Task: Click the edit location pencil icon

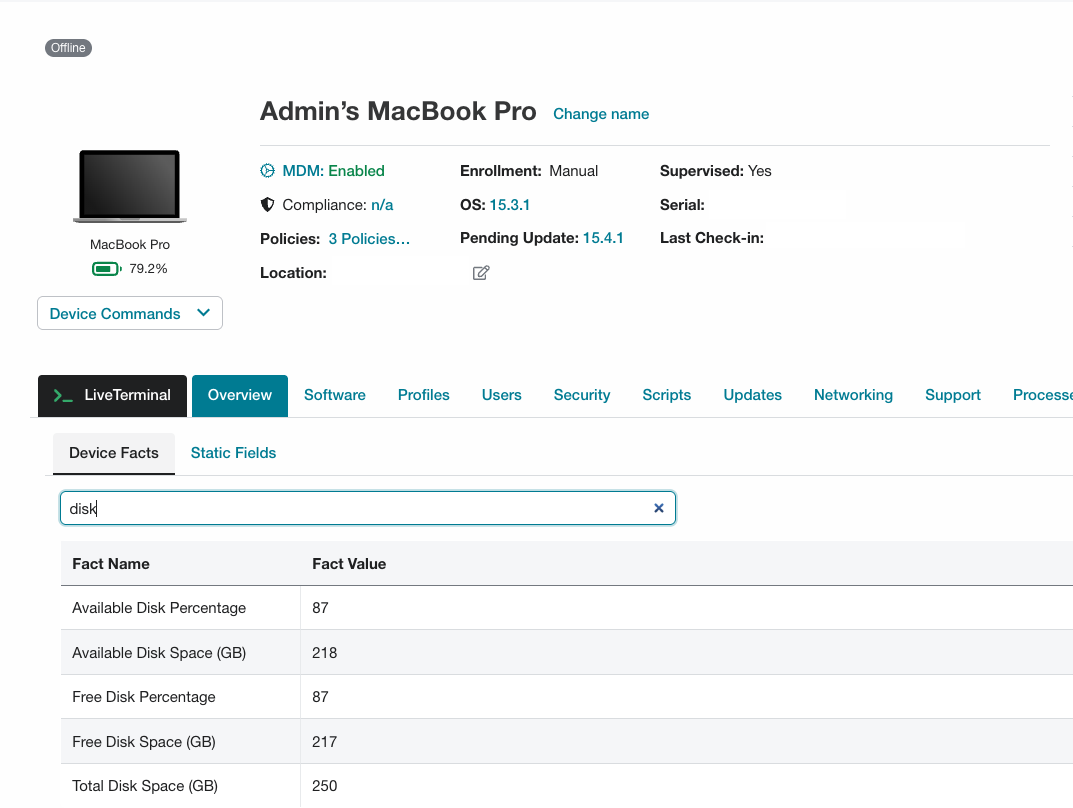Action: (481, 273)
